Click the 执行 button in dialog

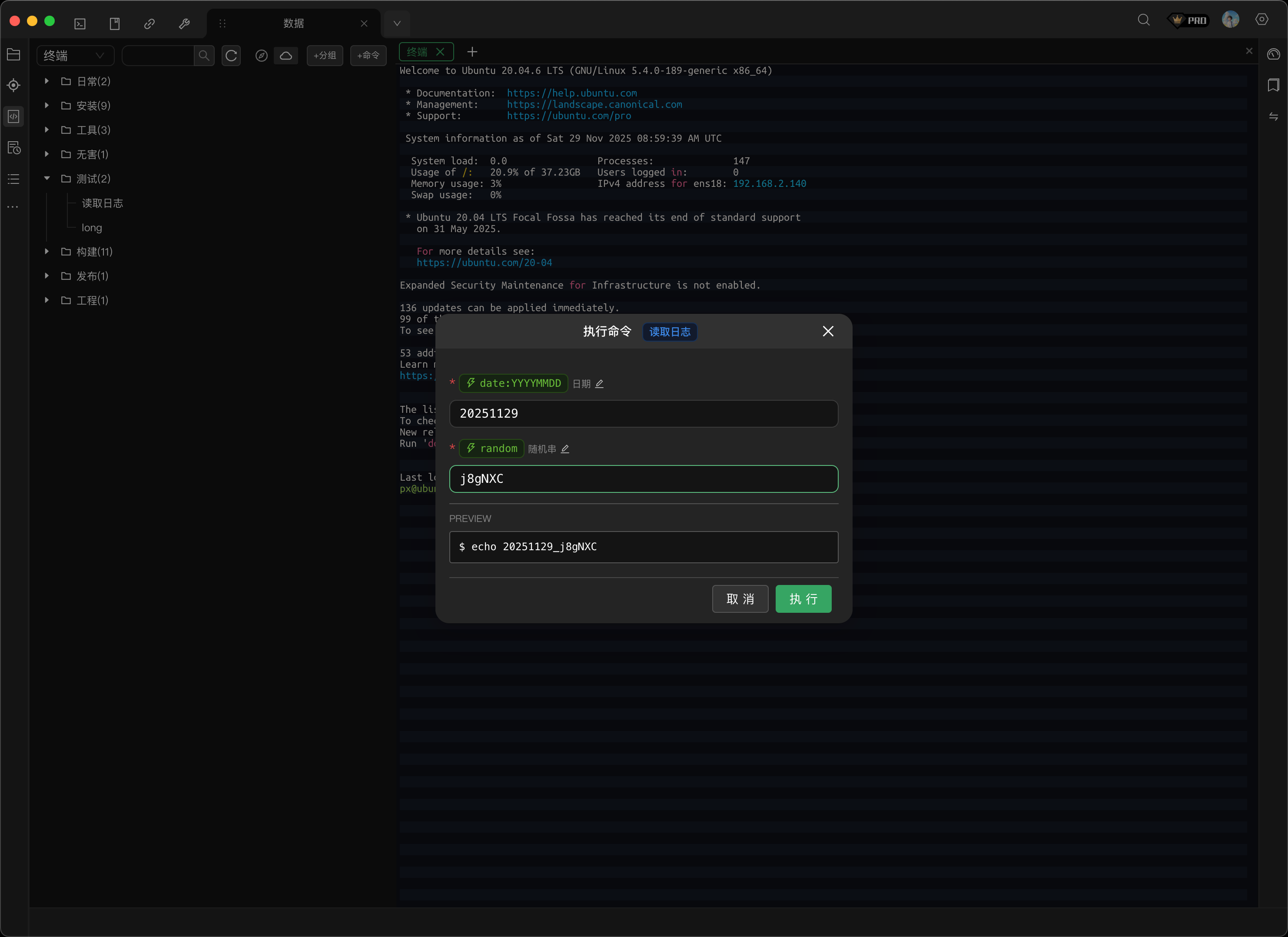point(803,599)
